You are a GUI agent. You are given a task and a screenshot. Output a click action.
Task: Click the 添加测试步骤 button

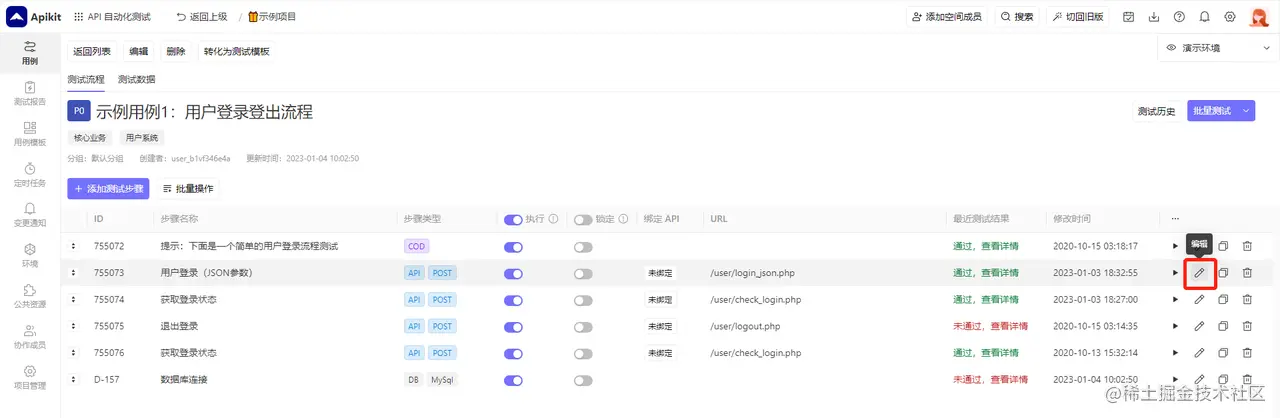click(x=108, y=188)
